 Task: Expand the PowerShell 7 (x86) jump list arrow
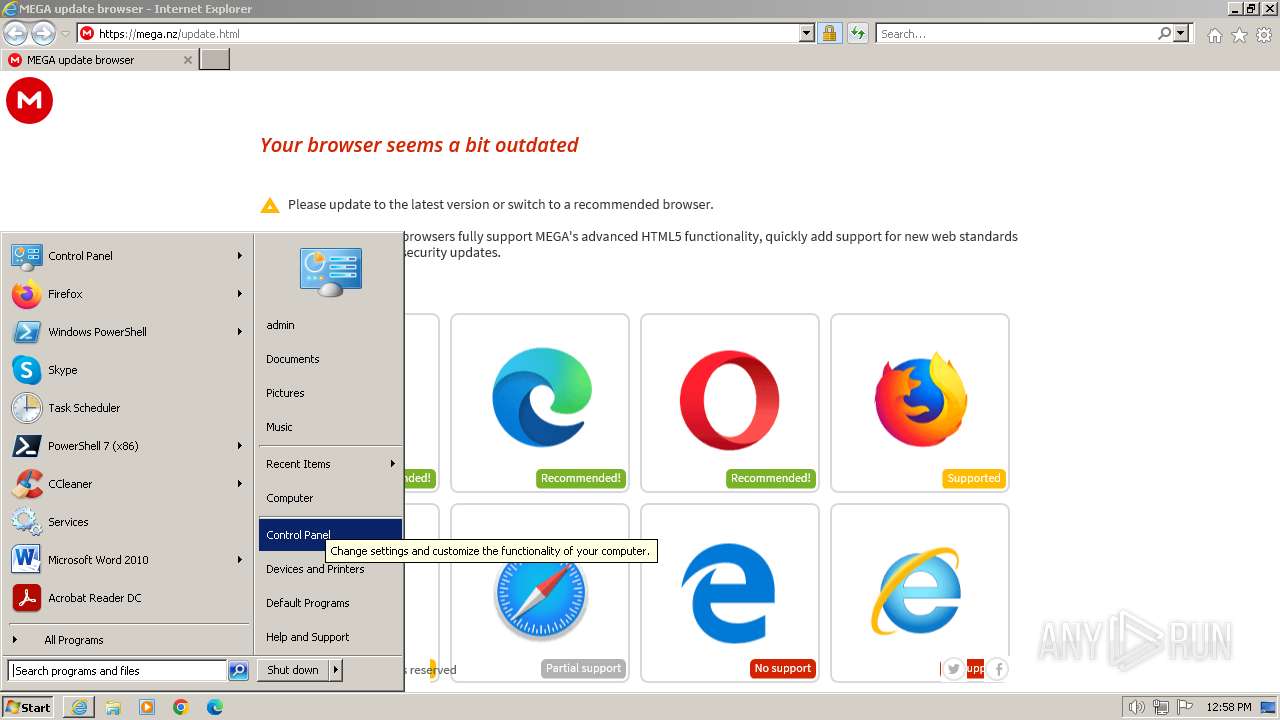[x=240, y=446]
